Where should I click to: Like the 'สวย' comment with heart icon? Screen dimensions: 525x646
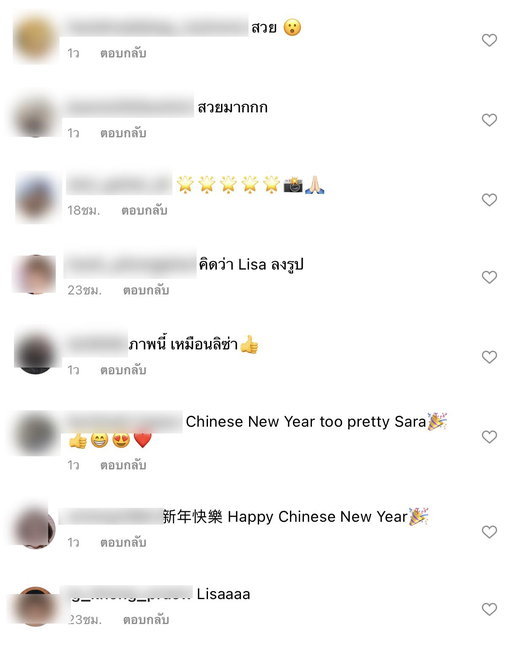(489, 40)
